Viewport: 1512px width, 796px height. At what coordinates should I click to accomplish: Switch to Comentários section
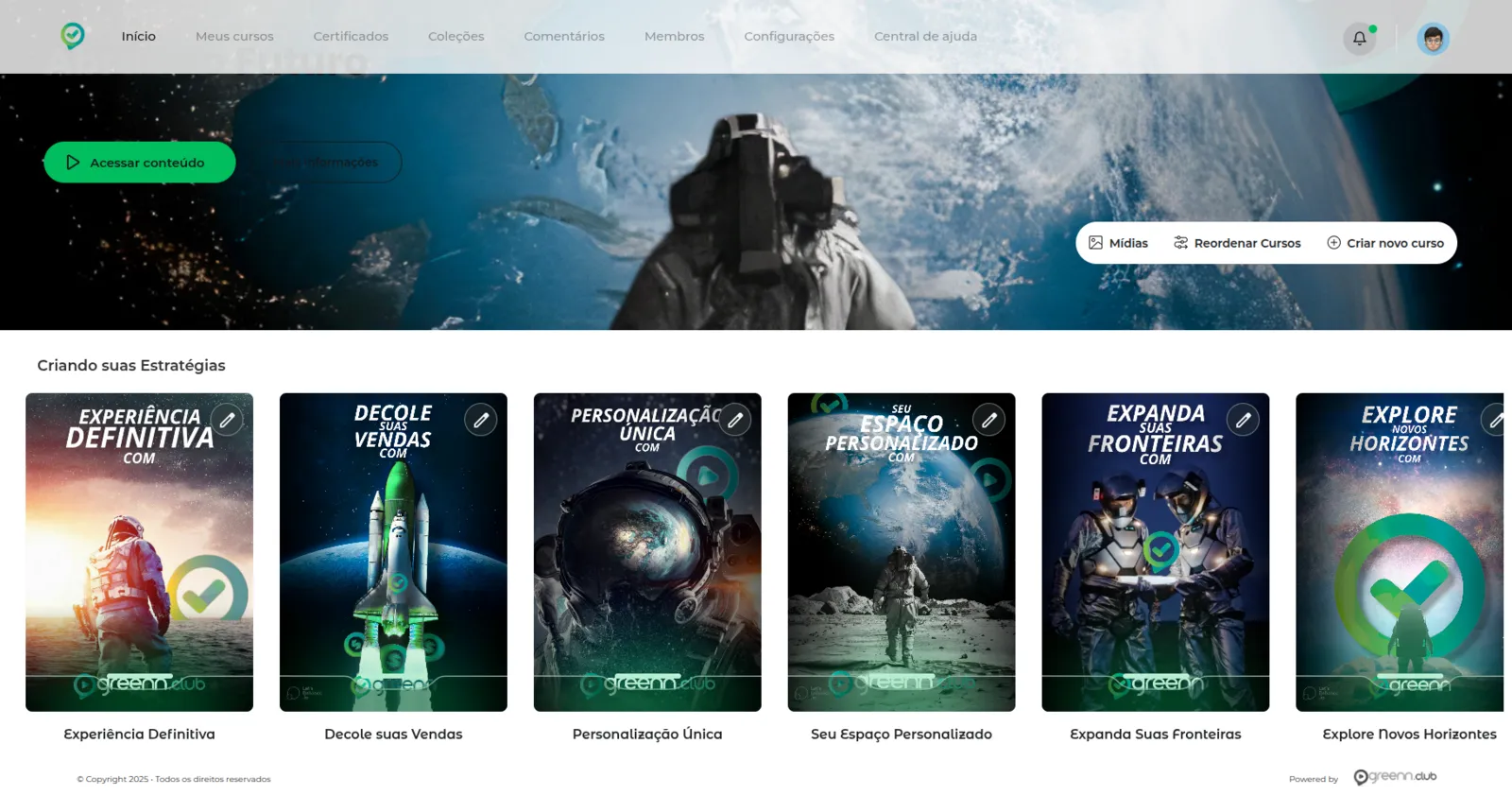(564, 36)
